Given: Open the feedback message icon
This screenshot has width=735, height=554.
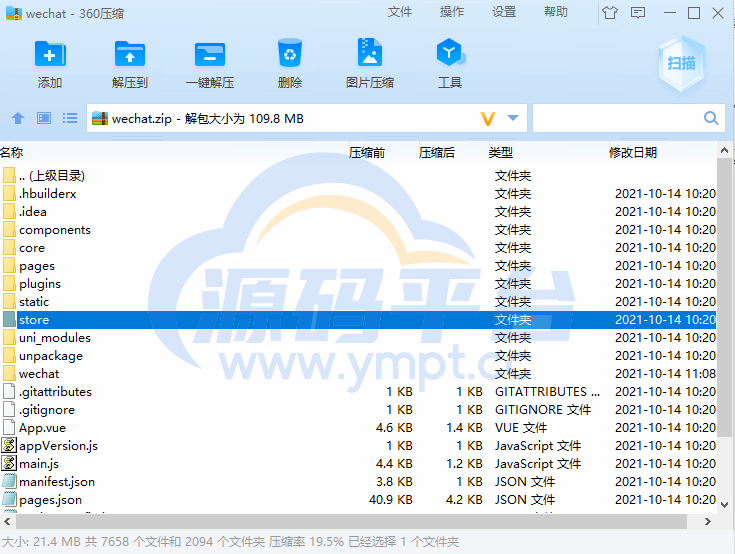Looking at the screenshot, I should click(x=638, y=13).
